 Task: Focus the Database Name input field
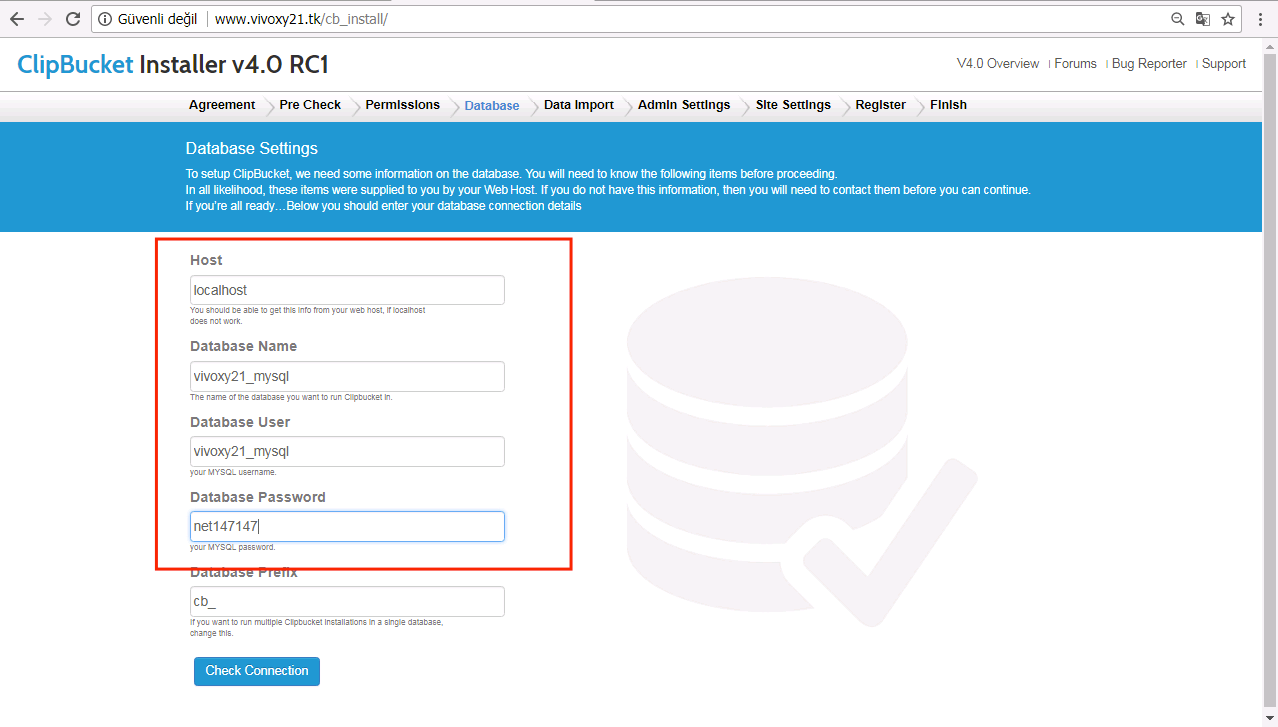tap(347, 376)
